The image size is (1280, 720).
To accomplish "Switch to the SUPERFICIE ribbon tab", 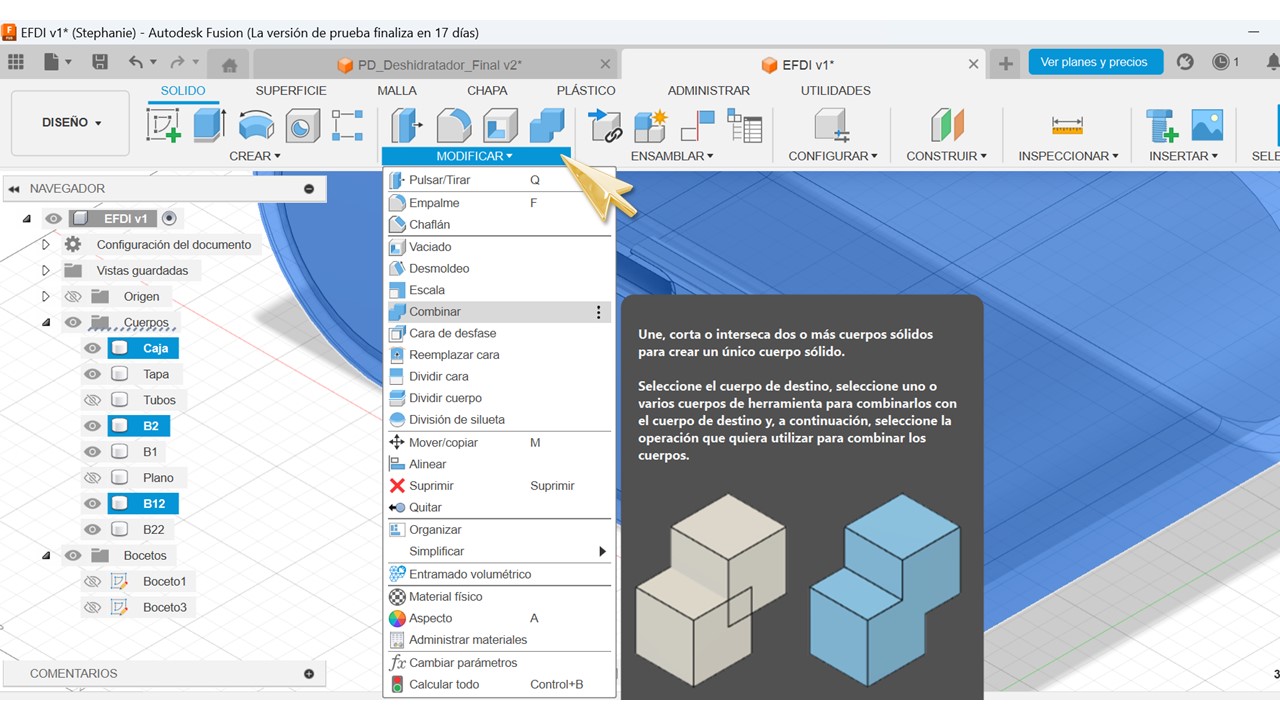I will [290, 90].
